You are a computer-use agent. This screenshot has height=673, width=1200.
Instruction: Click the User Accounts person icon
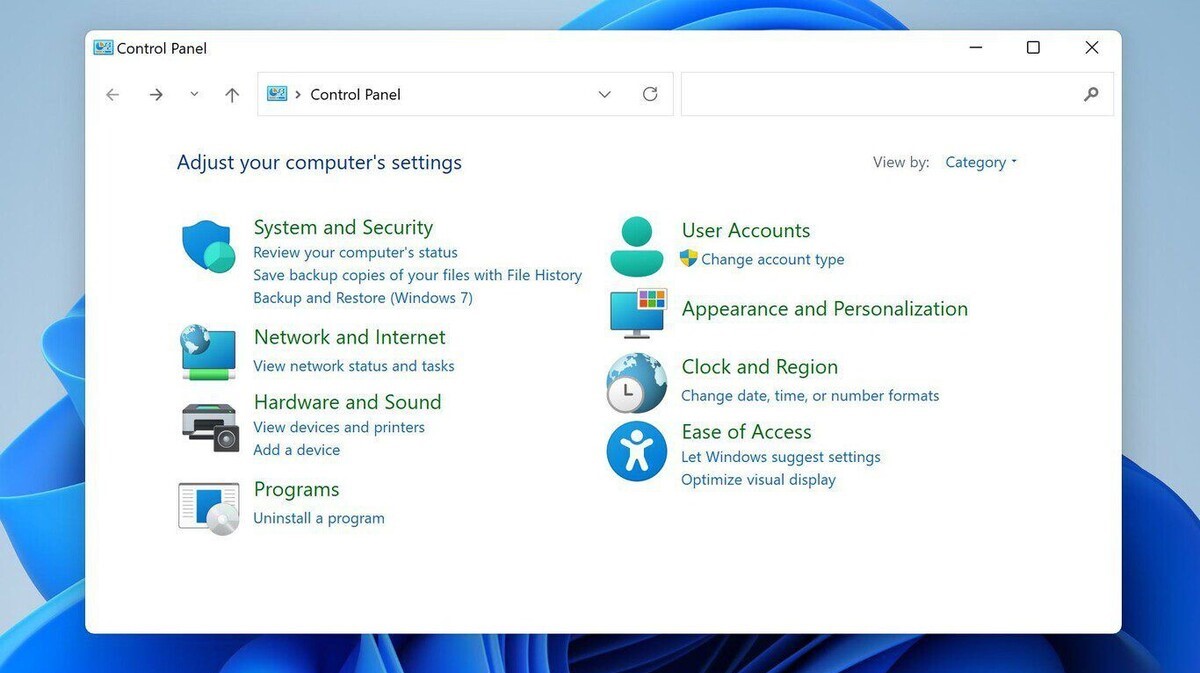tap(636, 246)
